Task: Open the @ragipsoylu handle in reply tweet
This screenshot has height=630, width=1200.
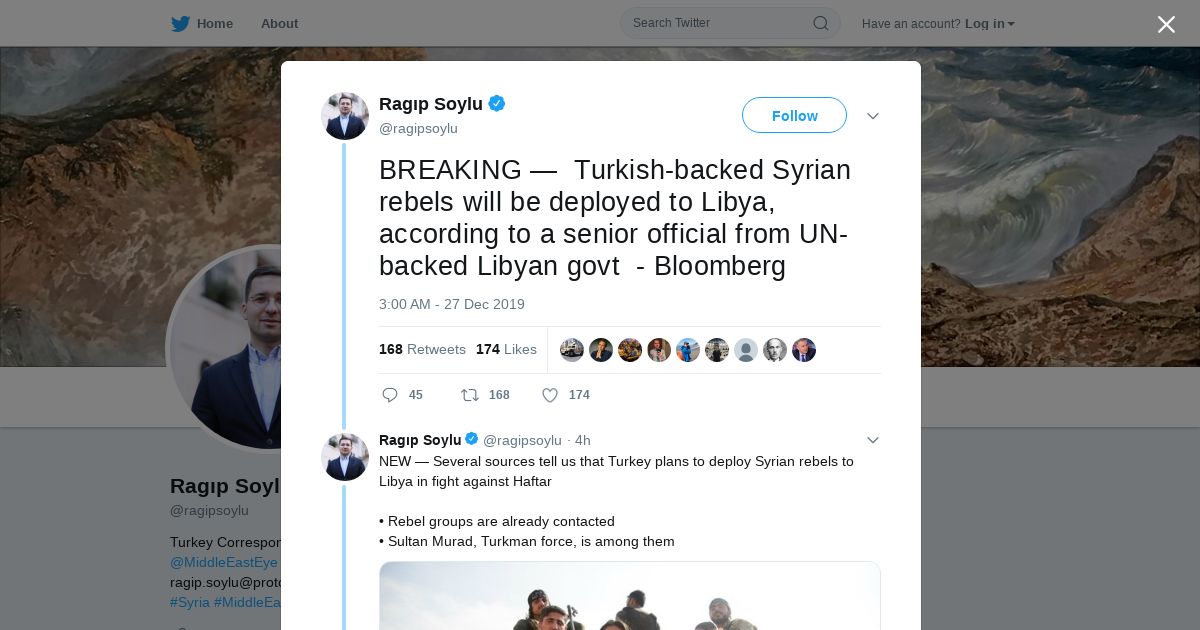Action: point(522,440)
